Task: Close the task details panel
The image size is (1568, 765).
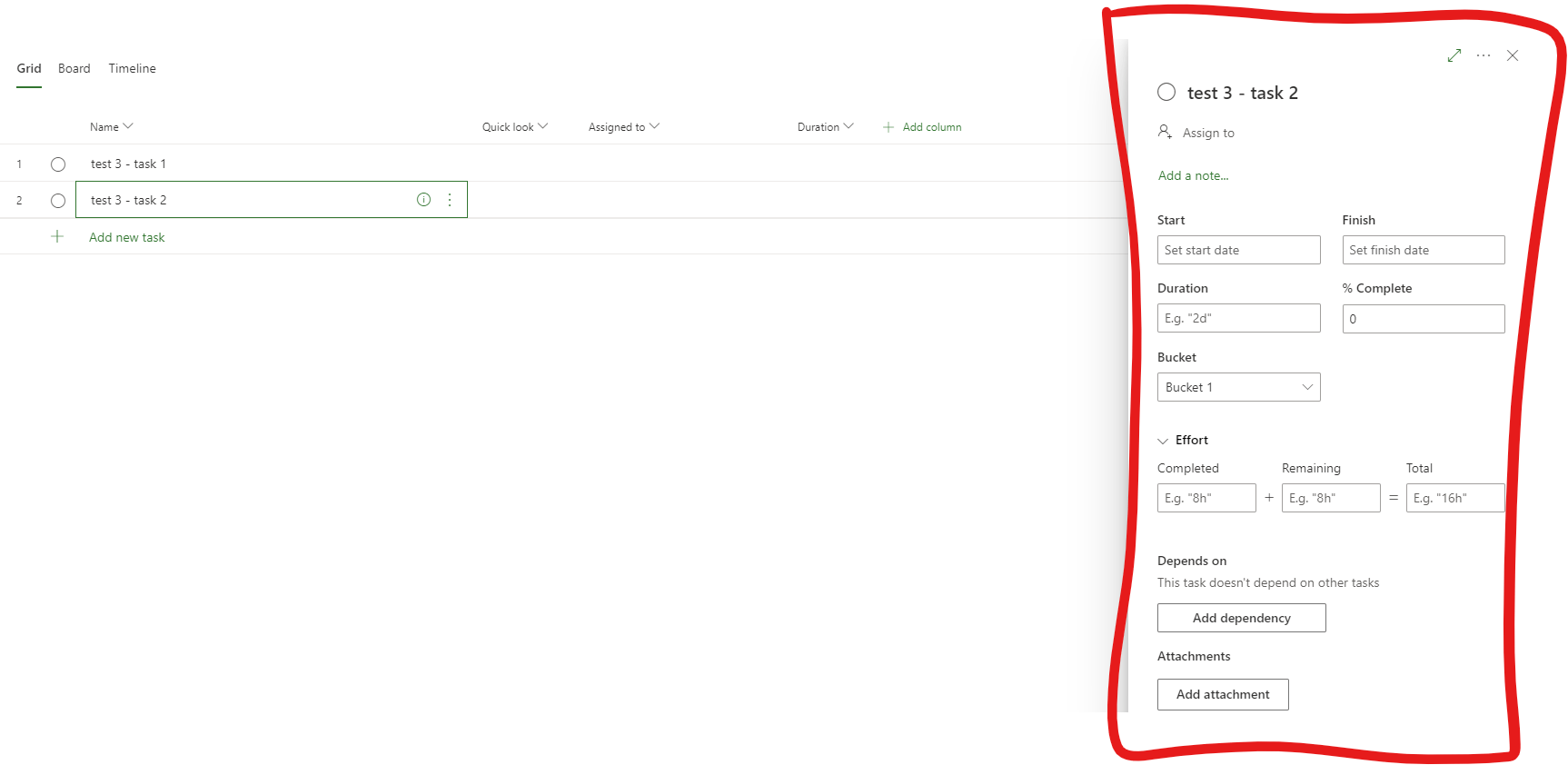Action: 1513,55
